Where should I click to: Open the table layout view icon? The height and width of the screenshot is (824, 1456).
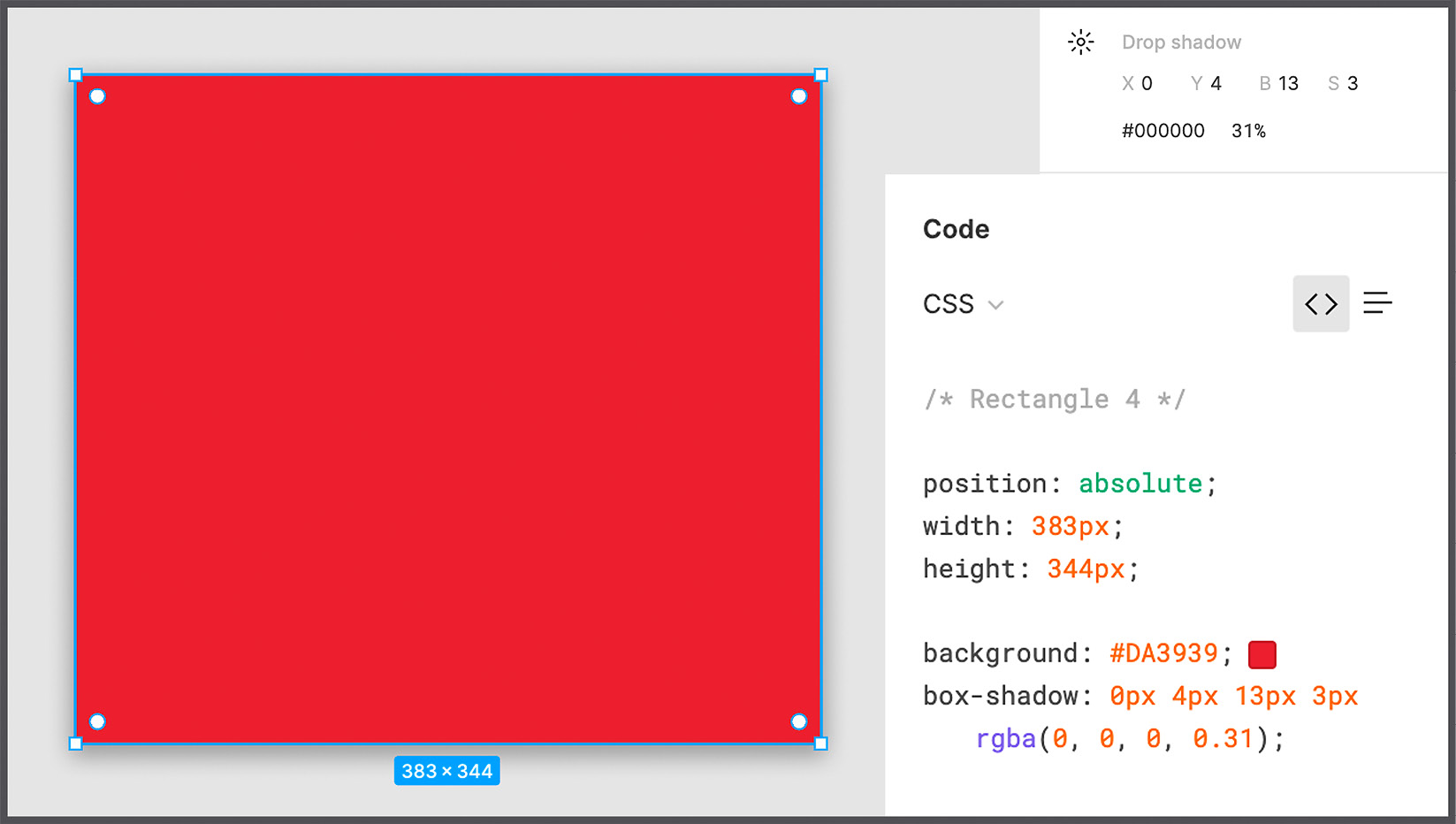tap(1377, 303)
